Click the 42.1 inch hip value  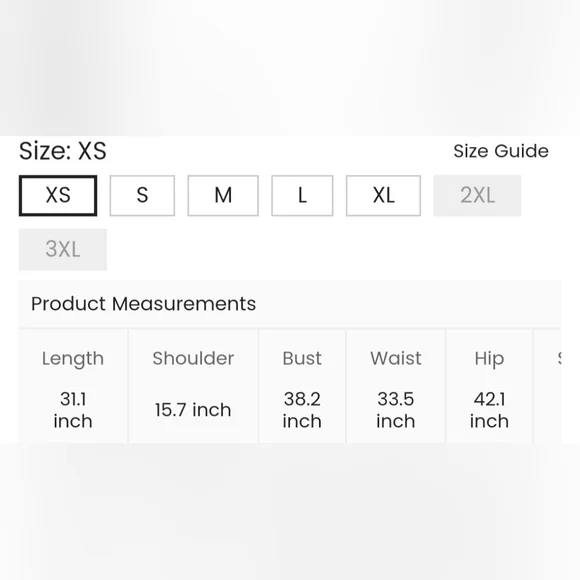(489, 410)
